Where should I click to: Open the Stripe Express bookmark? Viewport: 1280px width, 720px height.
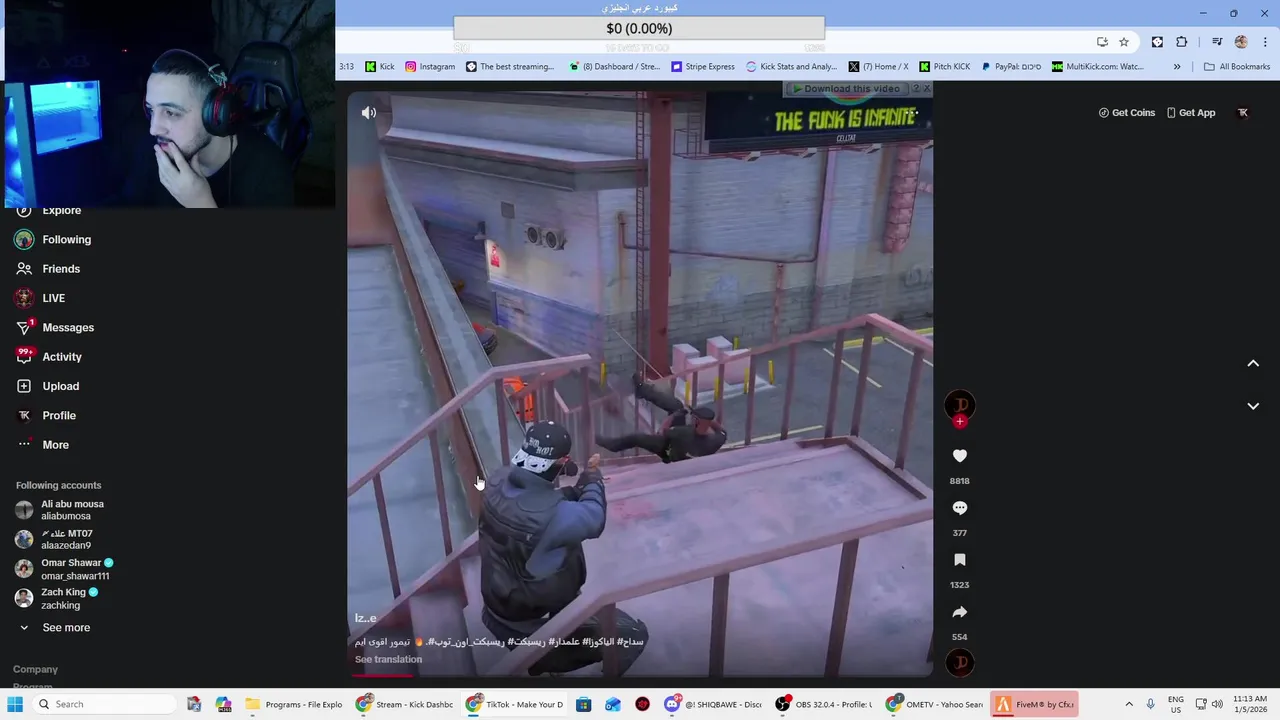pyautogui.click(x=703, y=67)
